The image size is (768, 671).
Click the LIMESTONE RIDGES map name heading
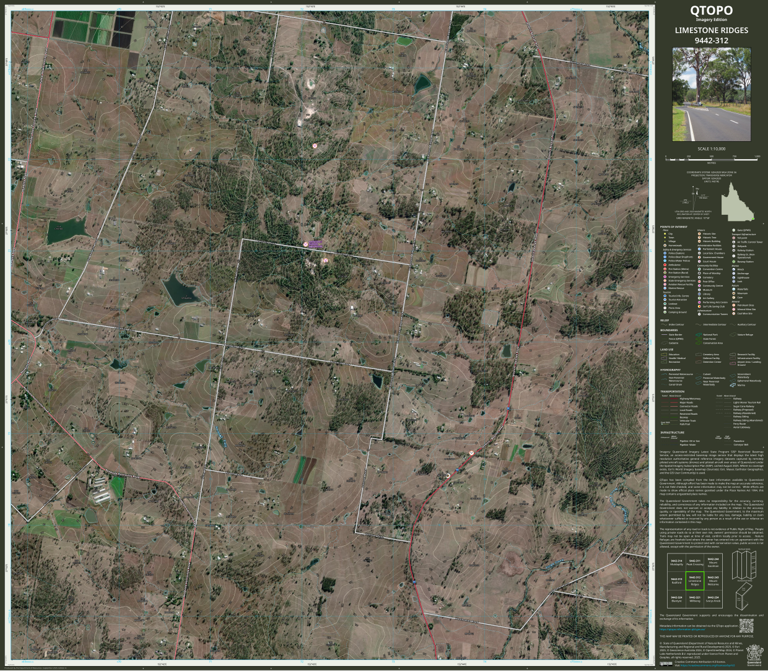click(x=711, y=30)
